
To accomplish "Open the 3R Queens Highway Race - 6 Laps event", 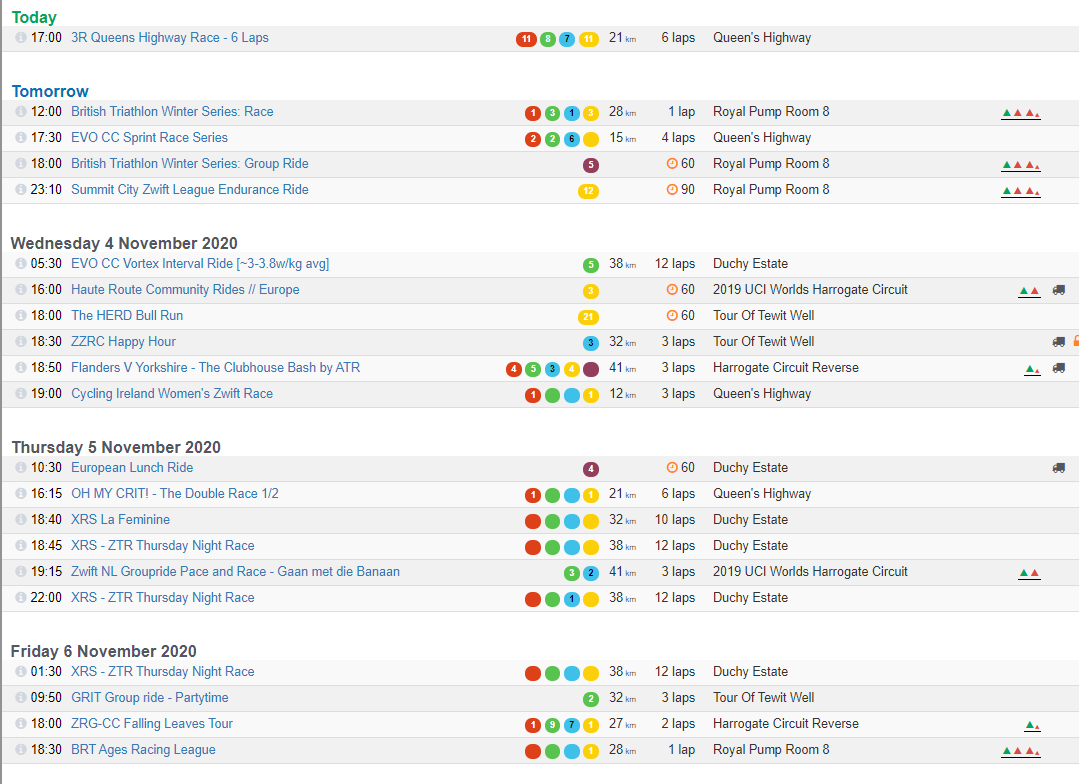I will click(x=169, y=38).
